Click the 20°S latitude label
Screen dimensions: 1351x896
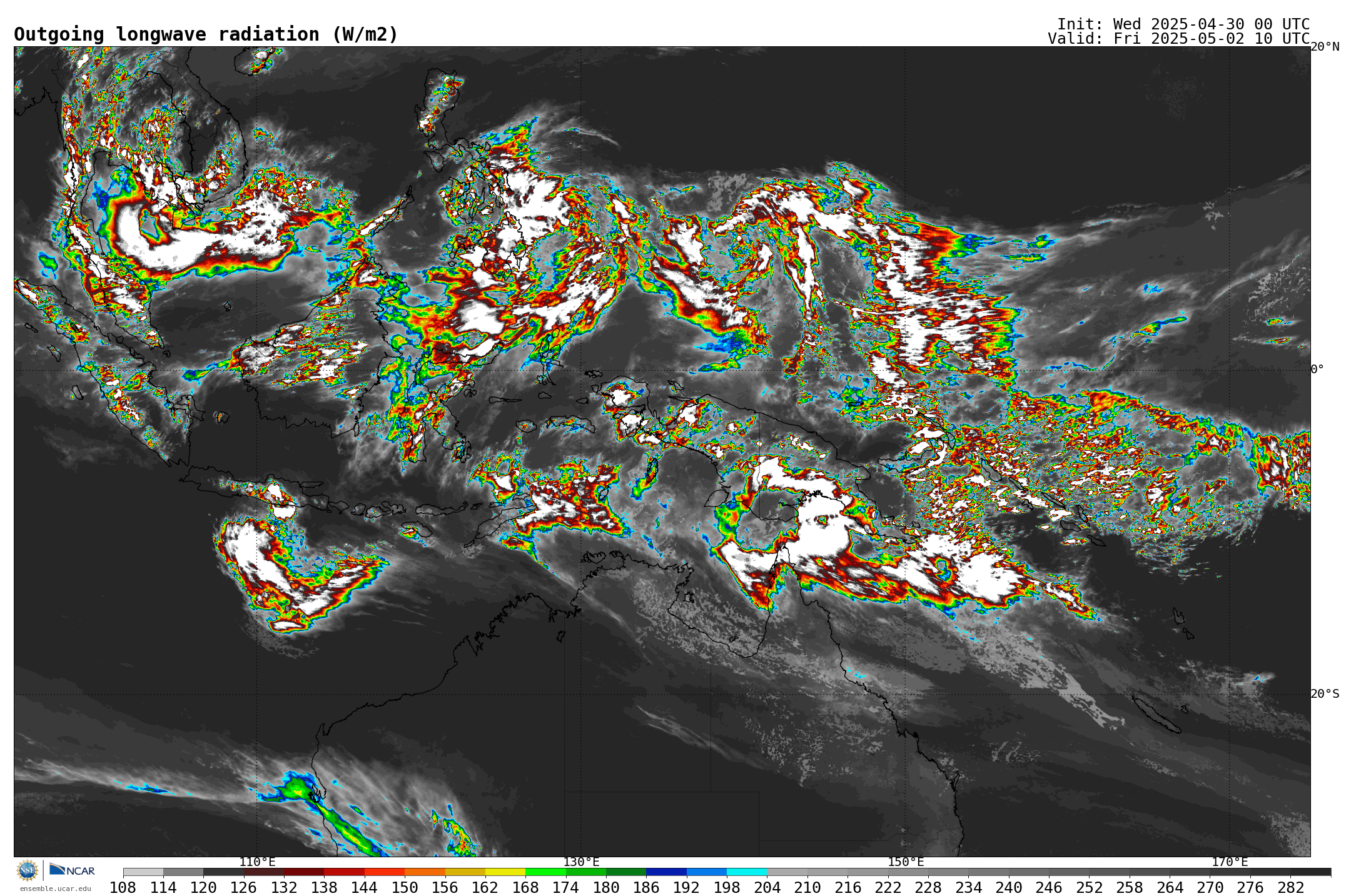[1325, 694]
